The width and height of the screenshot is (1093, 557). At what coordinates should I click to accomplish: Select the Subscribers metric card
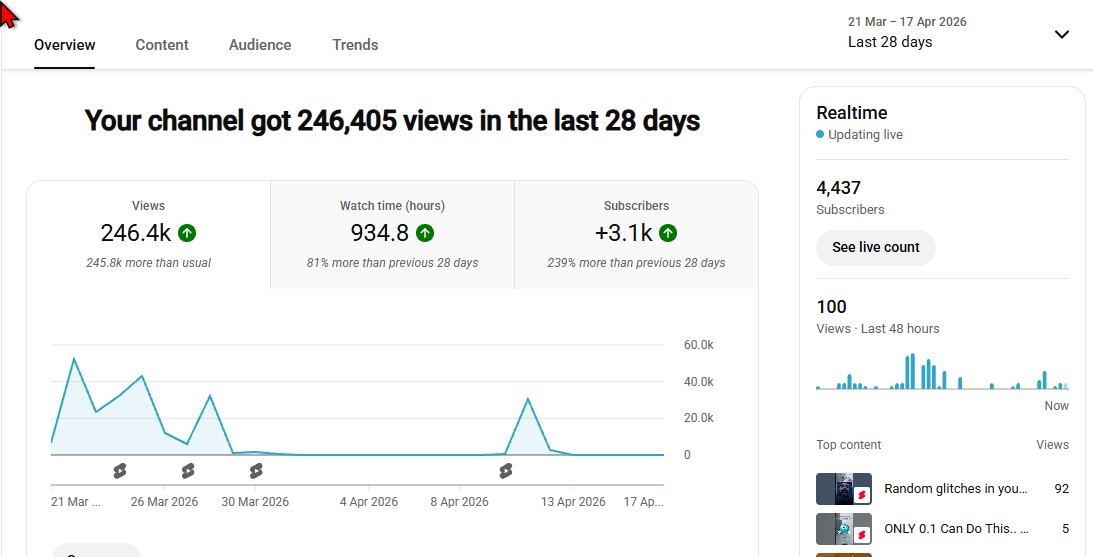636,235
